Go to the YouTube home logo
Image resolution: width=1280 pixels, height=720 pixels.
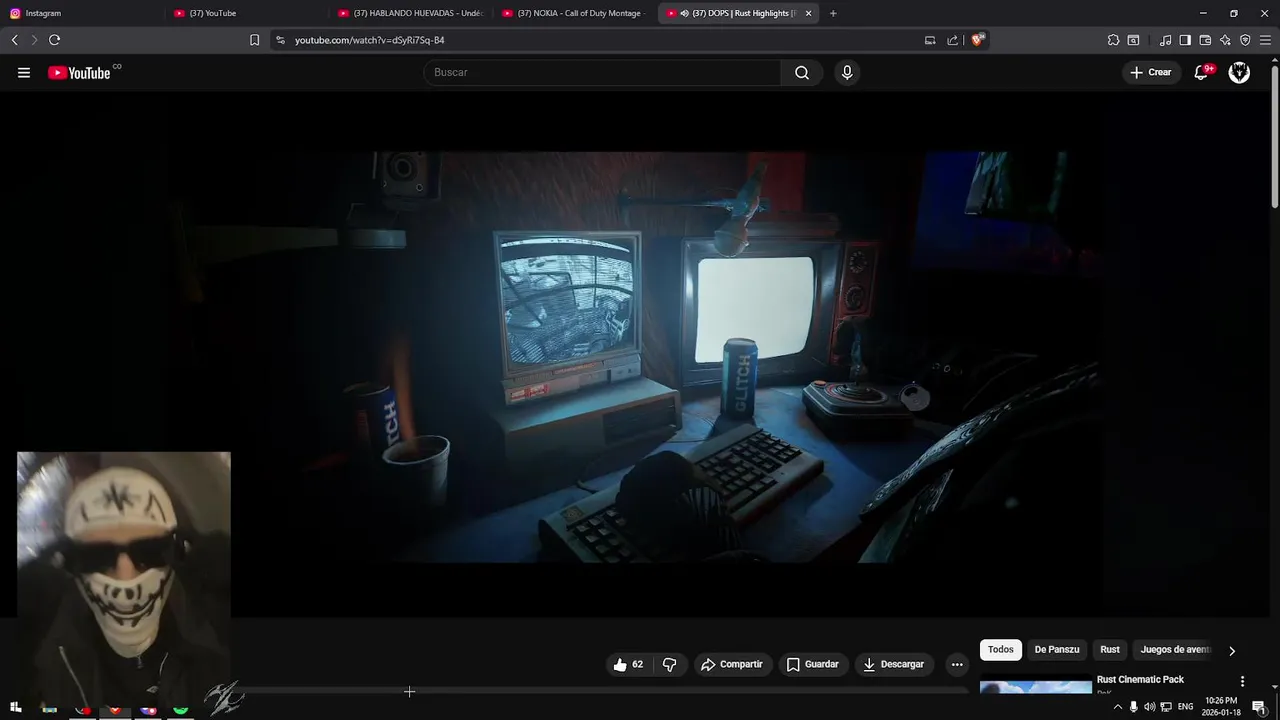tap(79, 73)
